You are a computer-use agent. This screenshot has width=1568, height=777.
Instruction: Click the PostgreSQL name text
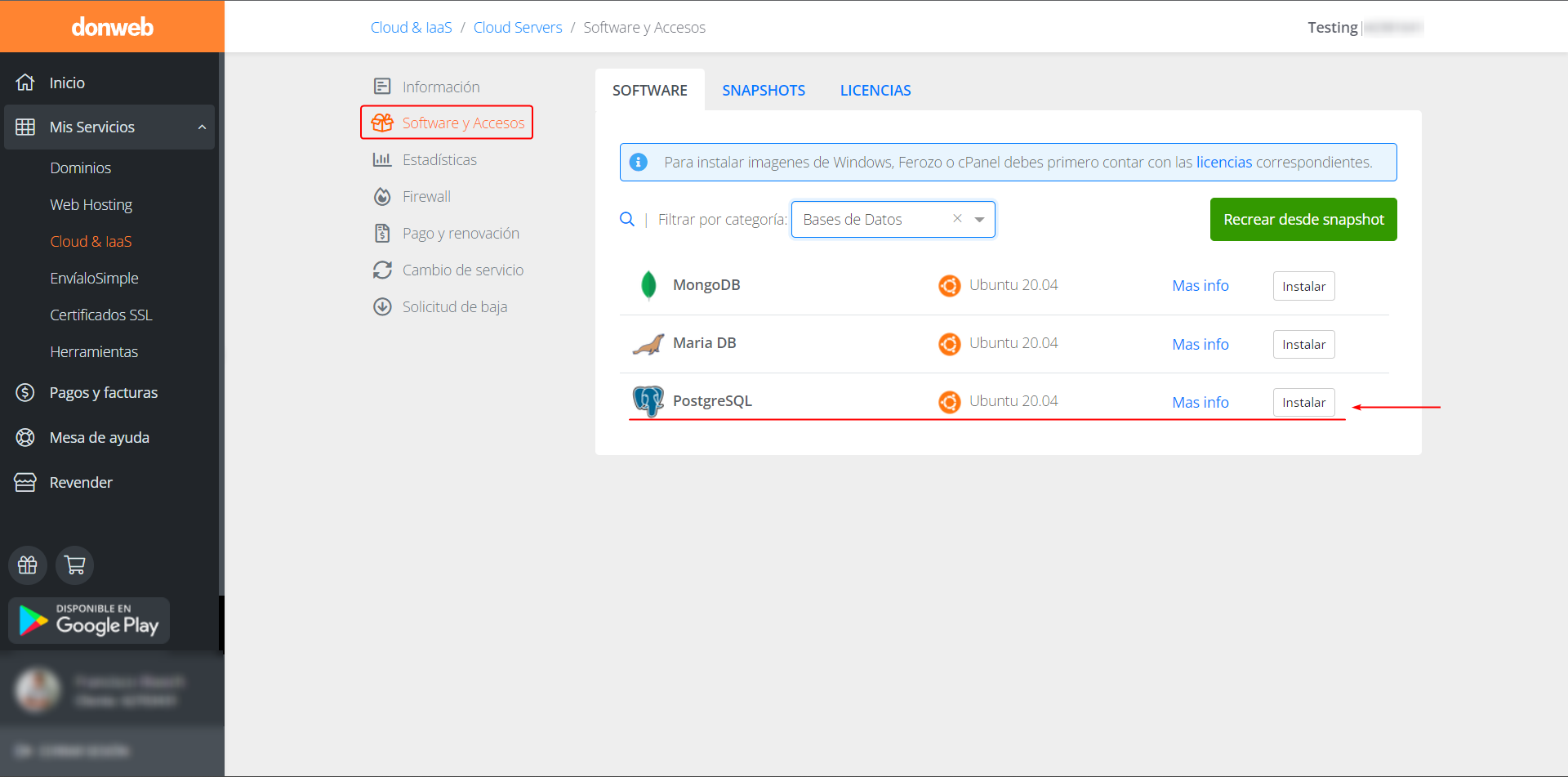(712, 401)
